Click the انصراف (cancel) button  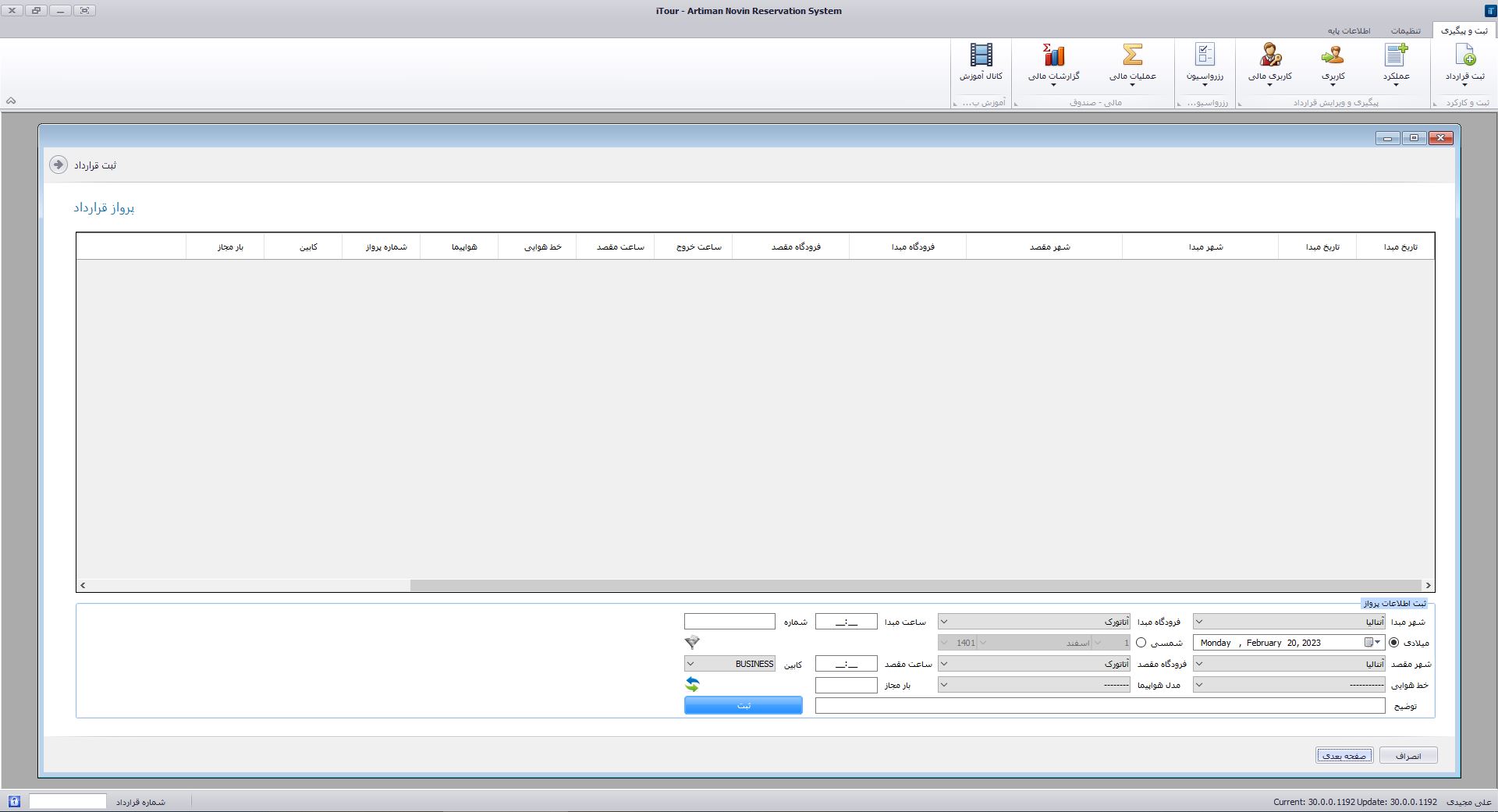pyautogui.click(x=1408, y=755)
